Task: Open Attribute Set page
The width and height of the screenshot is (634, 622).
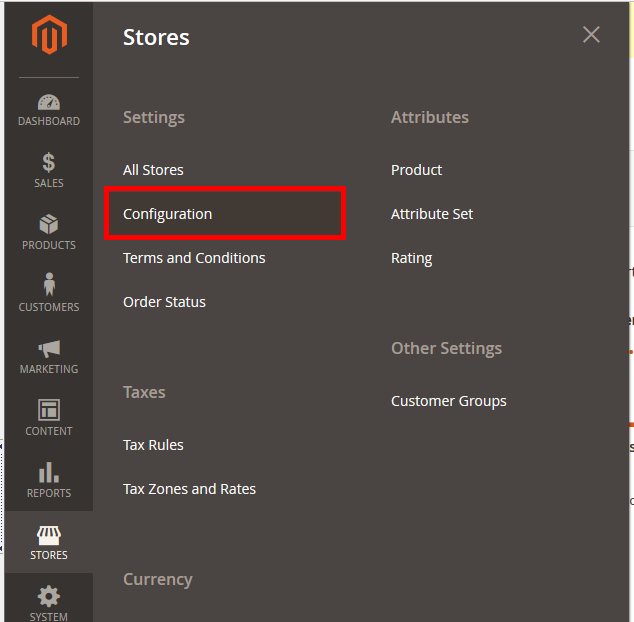Action: pyautogui.click(x=432, y=214)
